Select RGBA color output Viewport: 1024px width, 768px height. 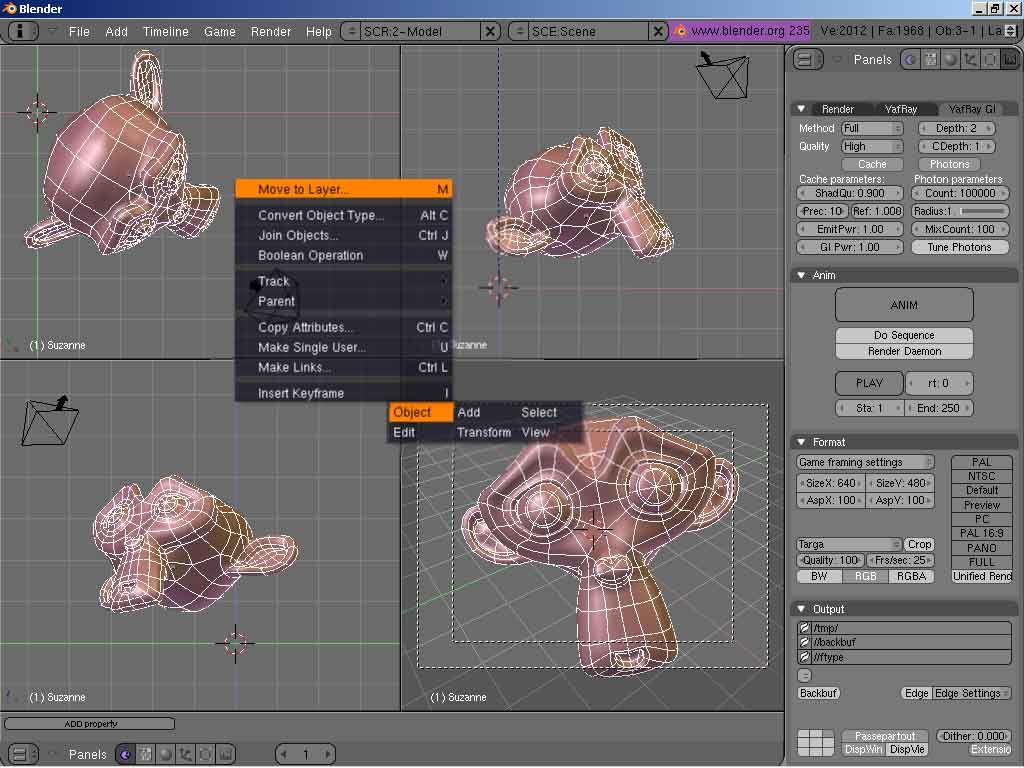pos(911,576)
